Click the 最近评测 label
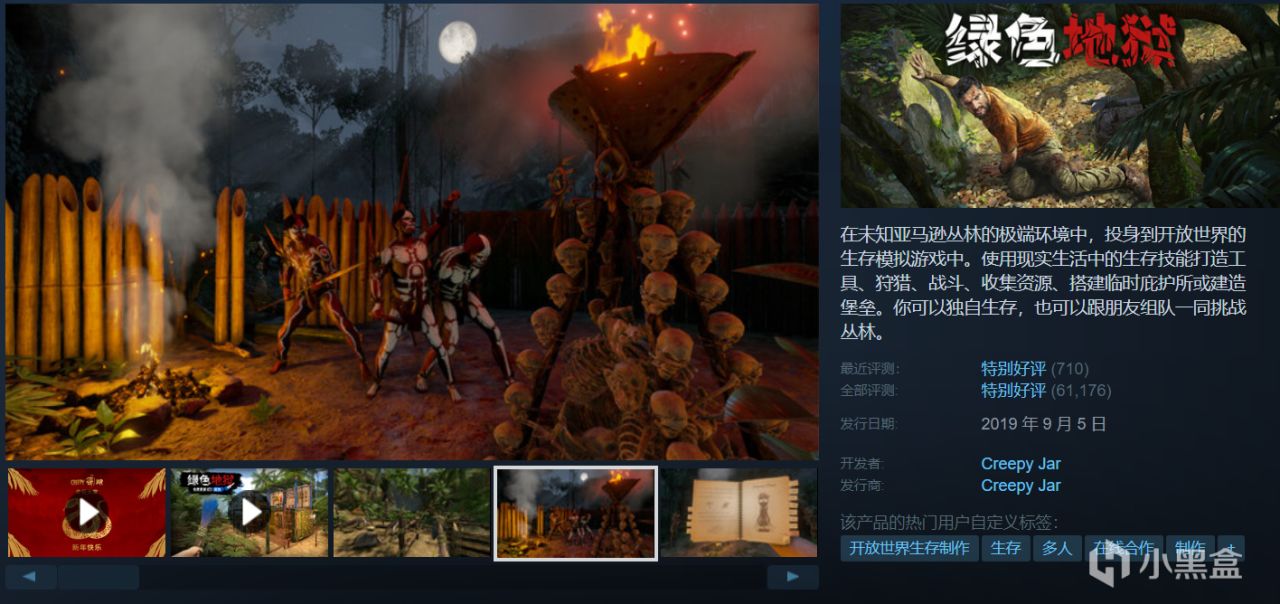The height and width of the screenshot is (604, 1280). pos(869,369)
